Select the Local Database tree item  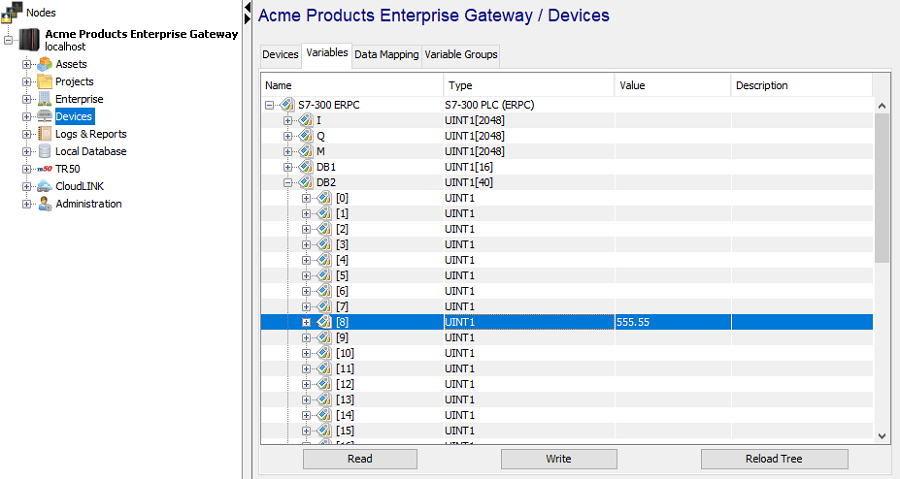tap(91, 151)
